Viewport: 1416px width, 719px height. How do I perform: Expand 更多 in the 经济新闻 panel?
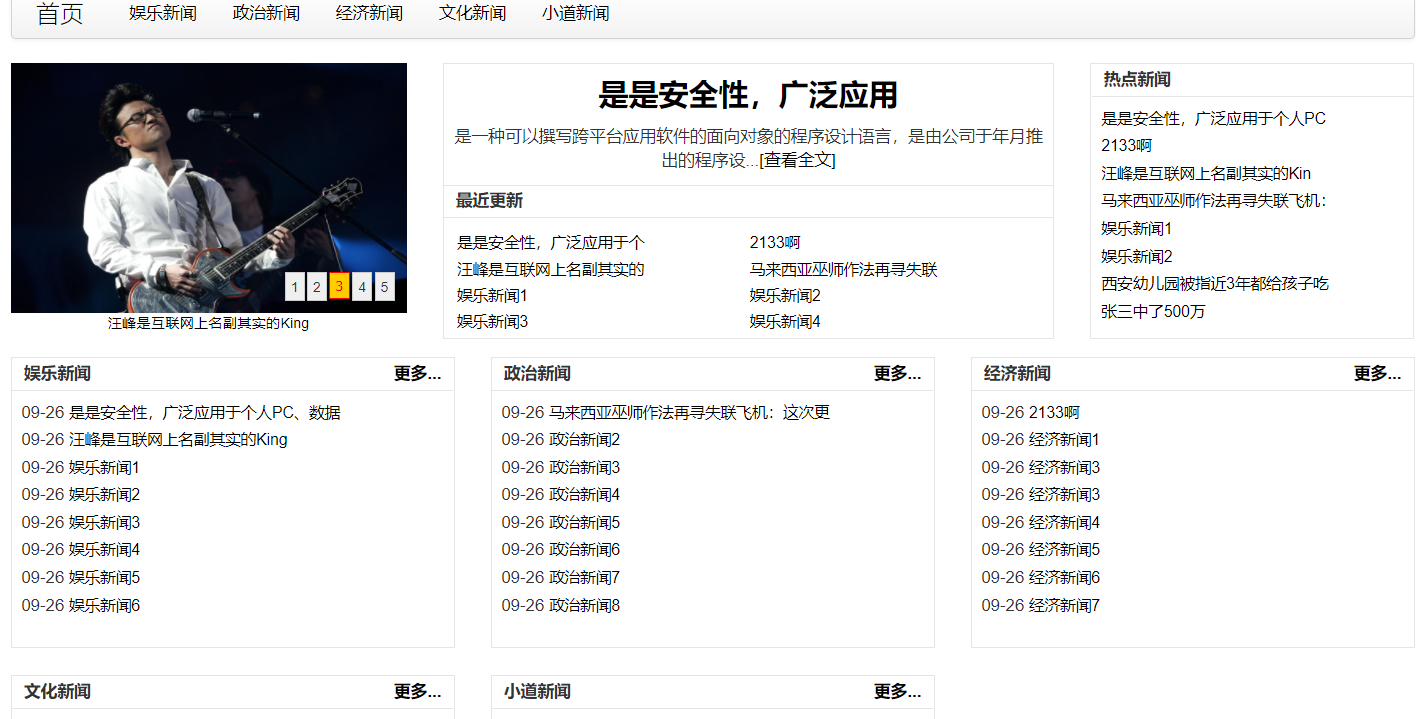click(x=1377, y=374)
